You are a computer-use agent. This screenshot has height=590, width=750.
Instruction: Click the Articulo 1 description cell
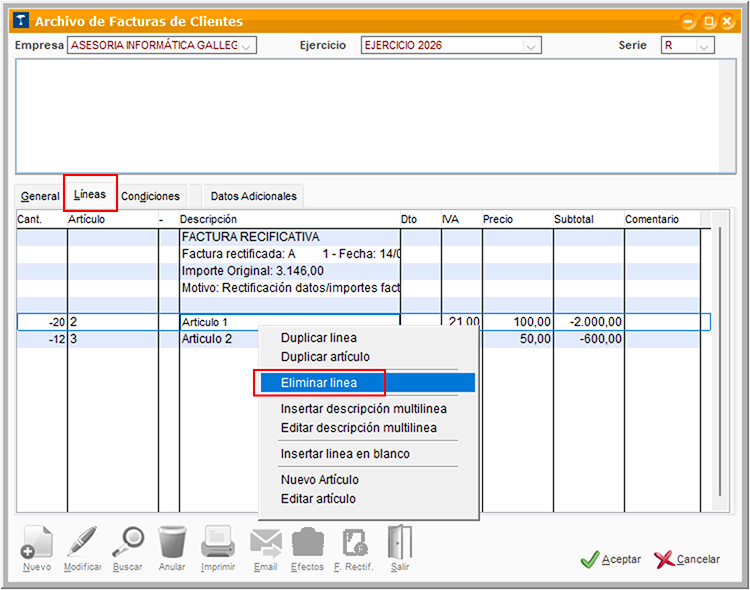[290, 322]
